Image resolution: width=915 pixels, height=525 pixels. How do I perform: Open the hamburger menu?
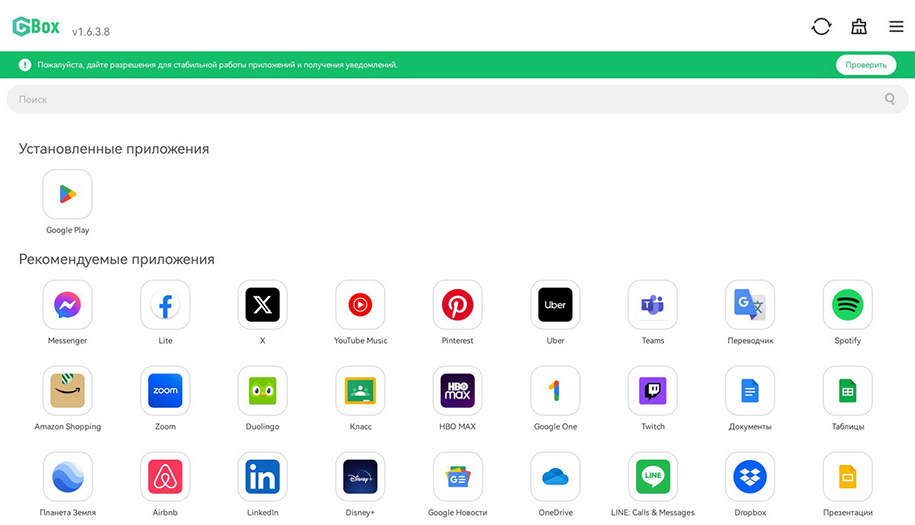(896, 27)
